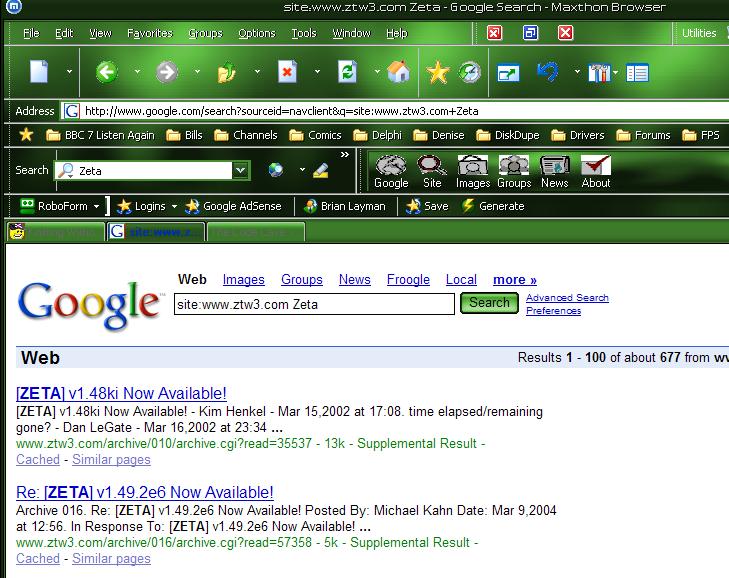Click the highlighter pen icon
The image size is (729, 578).
pyautogui.click(x=321, y=171)
